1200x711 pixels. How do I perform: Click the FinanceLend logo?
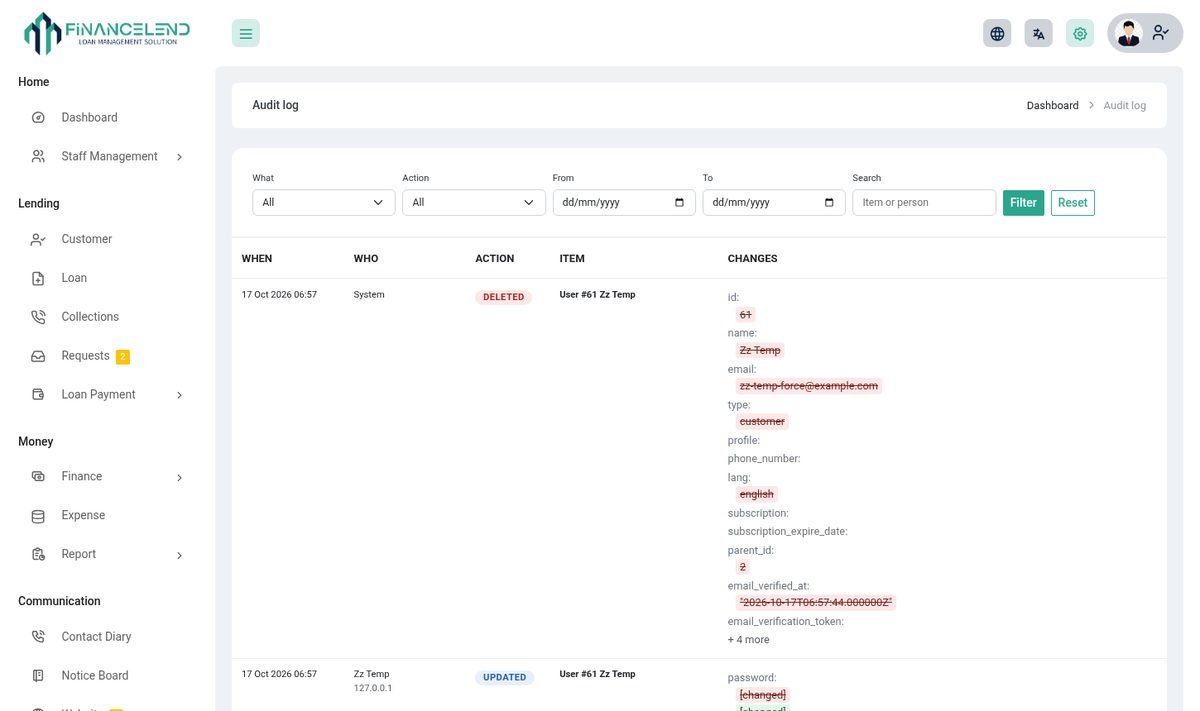[x=107, y=33]
